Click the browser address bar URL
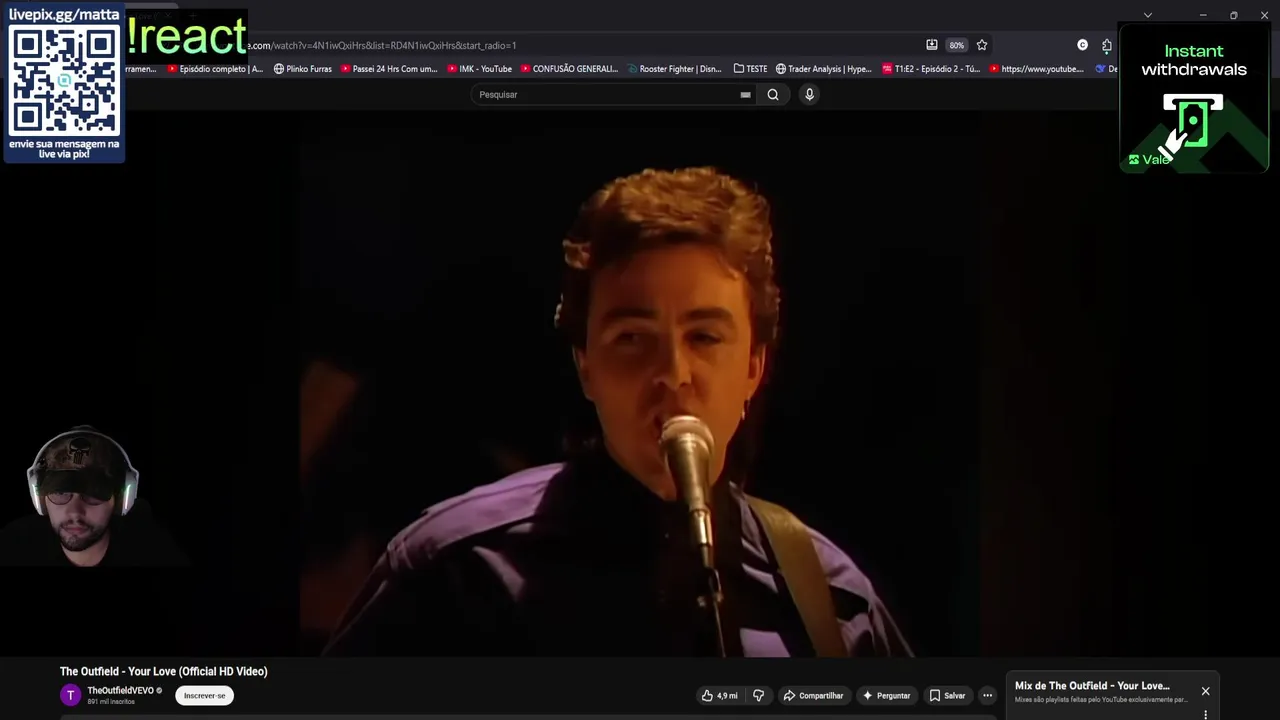This screenshot has width=1280, height=720. [382, 45]
